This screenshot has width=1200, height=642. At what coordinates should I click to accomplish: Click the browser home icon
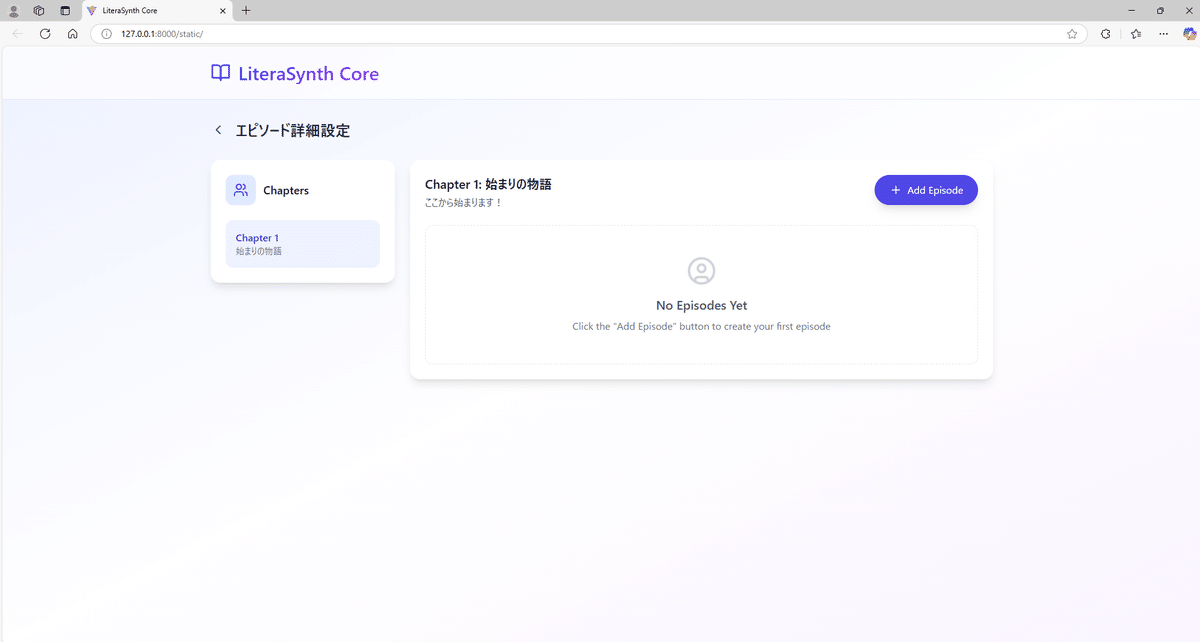71,33
